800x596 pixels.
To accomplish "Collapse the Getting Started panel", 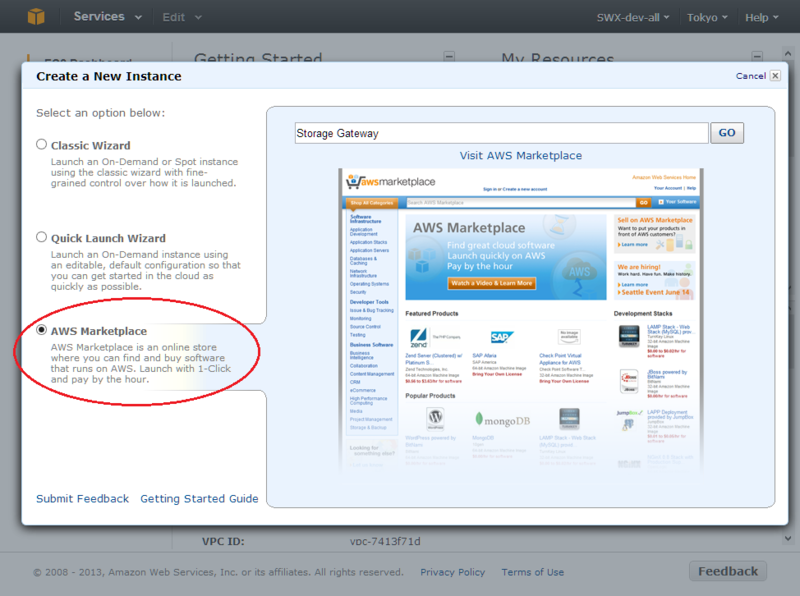I will [x=449, y=56].
